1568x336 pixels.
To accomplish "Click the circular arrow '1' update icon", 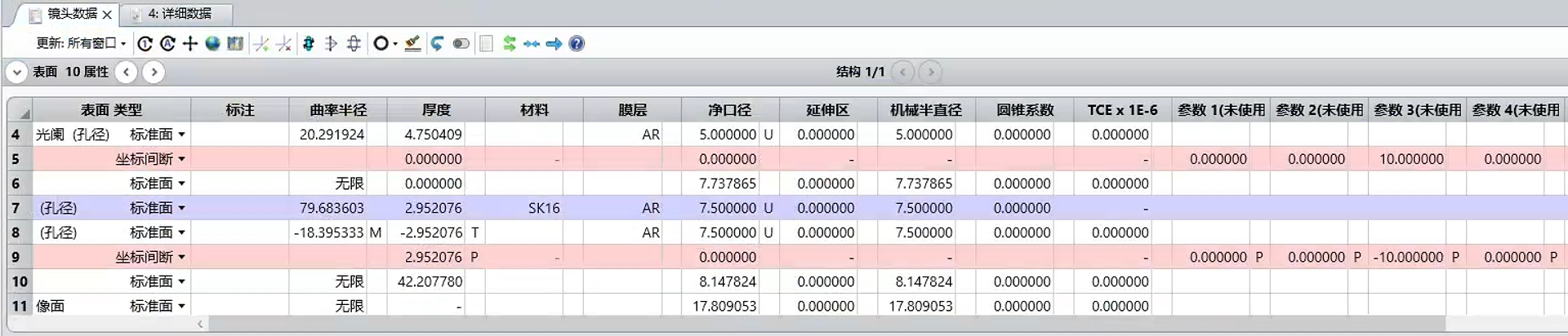I will tap(145, 44).
